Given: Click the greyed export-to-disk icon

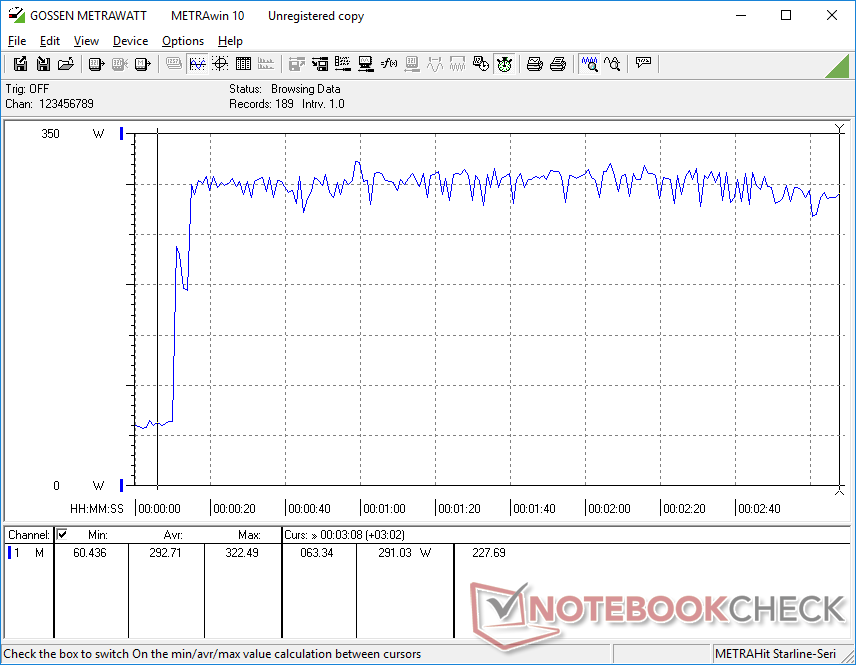Looking at the screenshot, I should 296,64.
